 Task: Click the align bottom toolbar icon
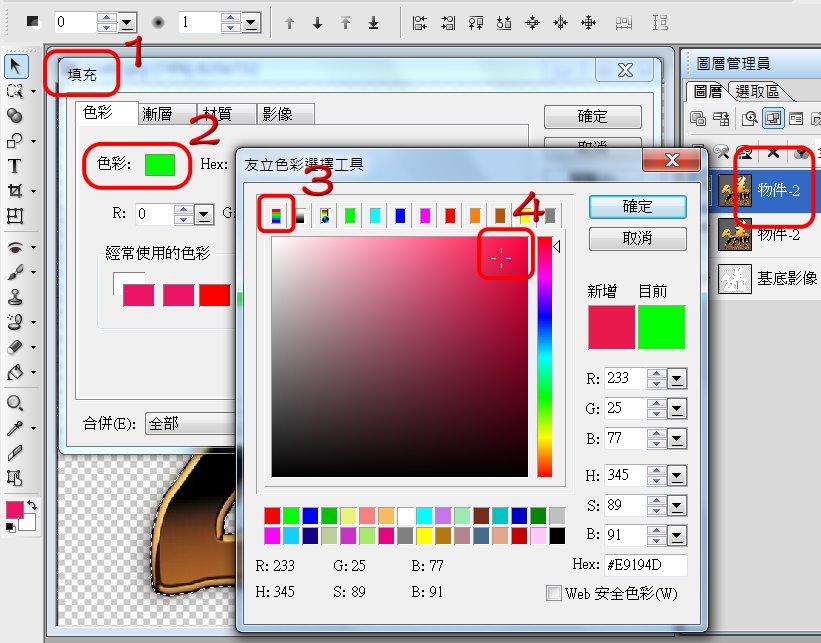(x=504, y=23)
